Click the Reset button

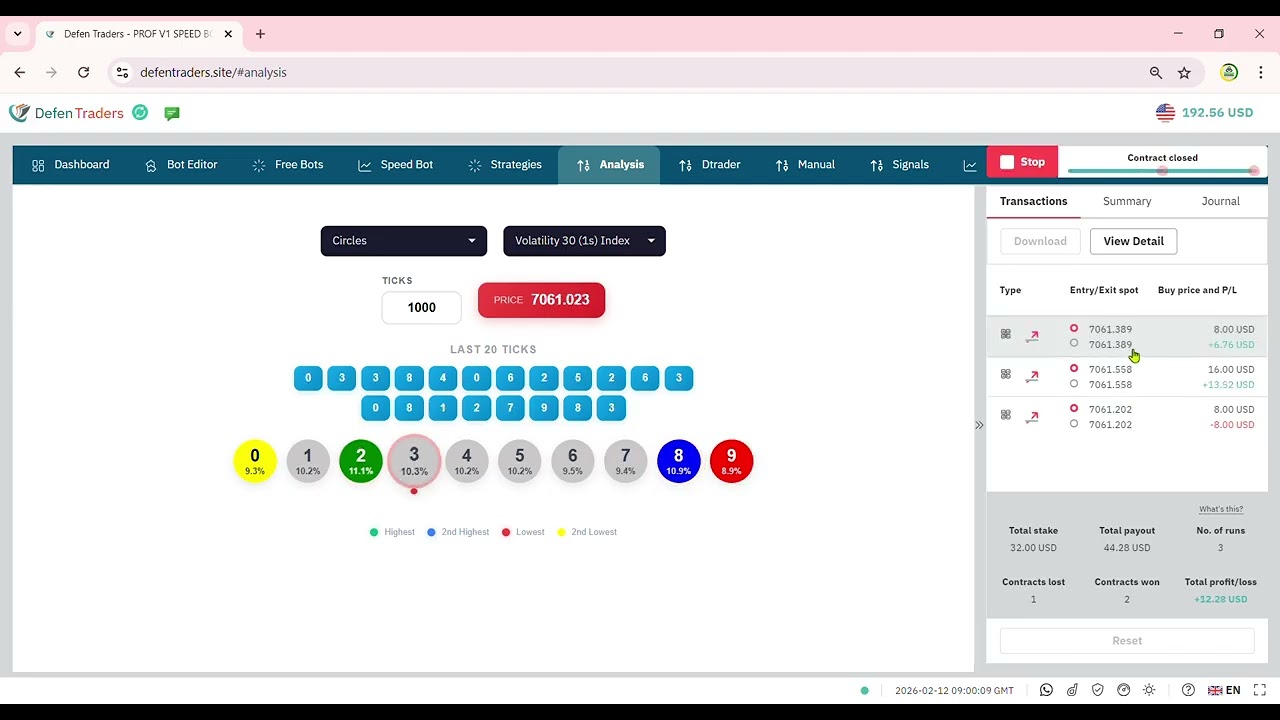[x=1127, y=641]
